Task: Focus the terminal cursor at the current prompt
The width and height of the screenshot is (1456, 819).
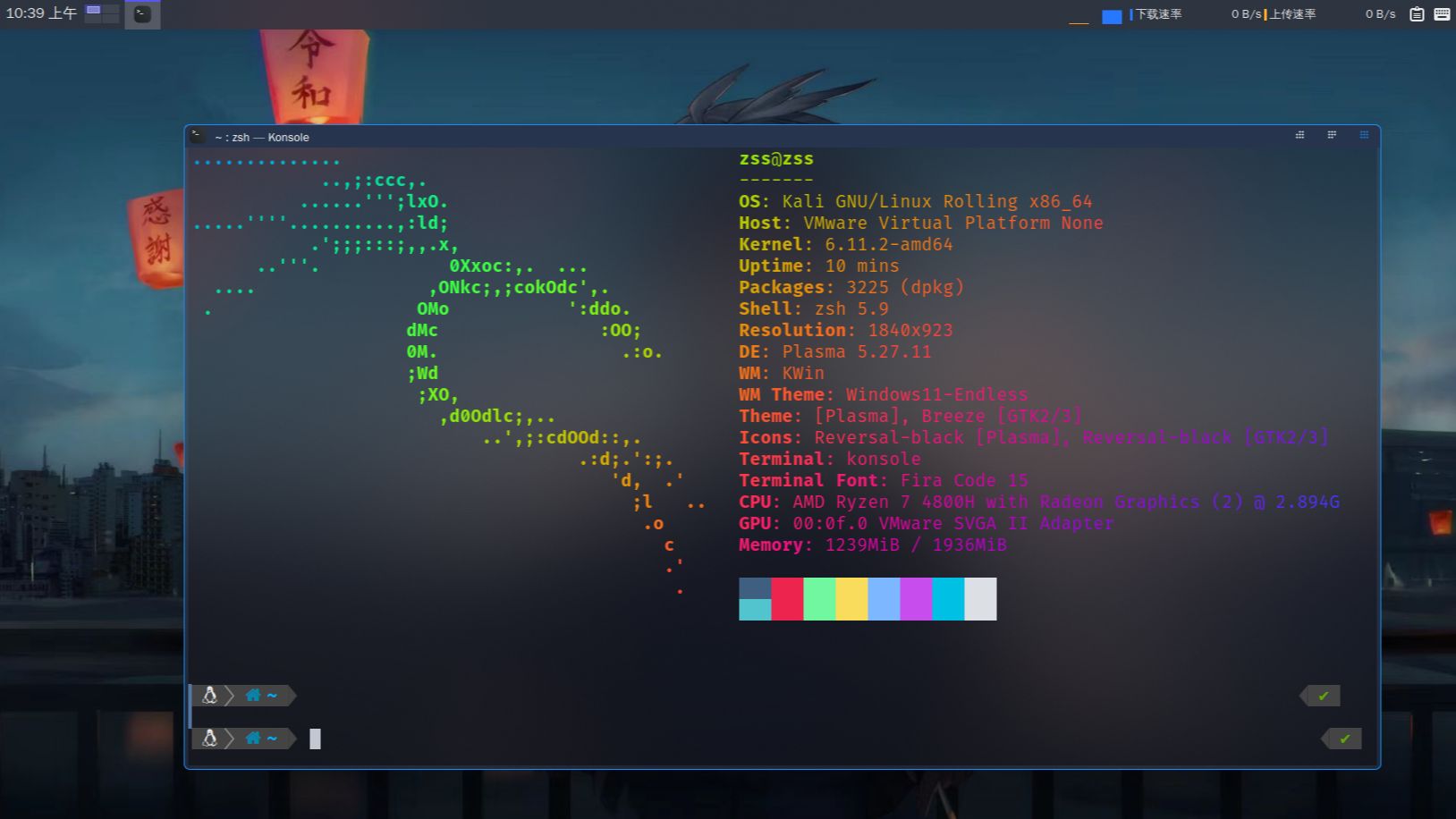Action: 315,739
